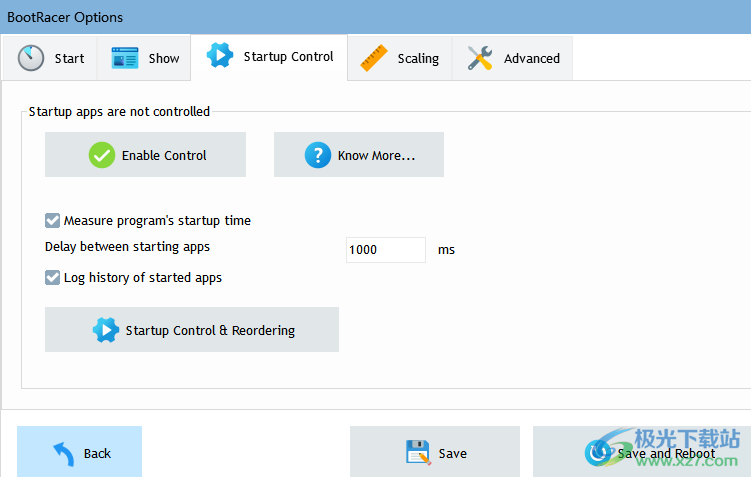Screen dimensions: 751x477
Task: Save the current options
Action: pyautogui.click(x=435, y=452)
